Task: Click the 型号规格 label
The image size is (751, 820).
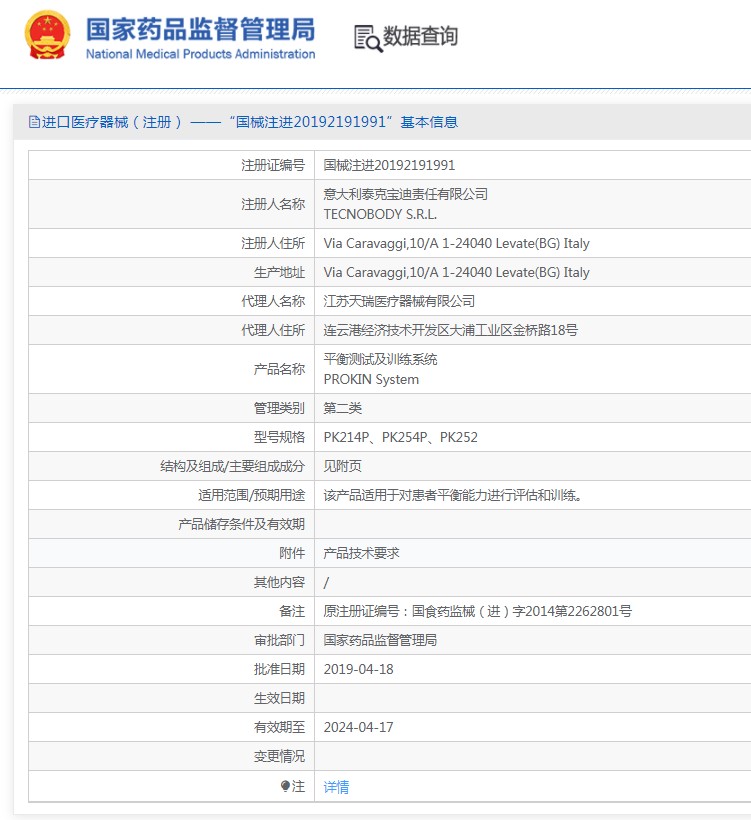Action: coord(279,437)
